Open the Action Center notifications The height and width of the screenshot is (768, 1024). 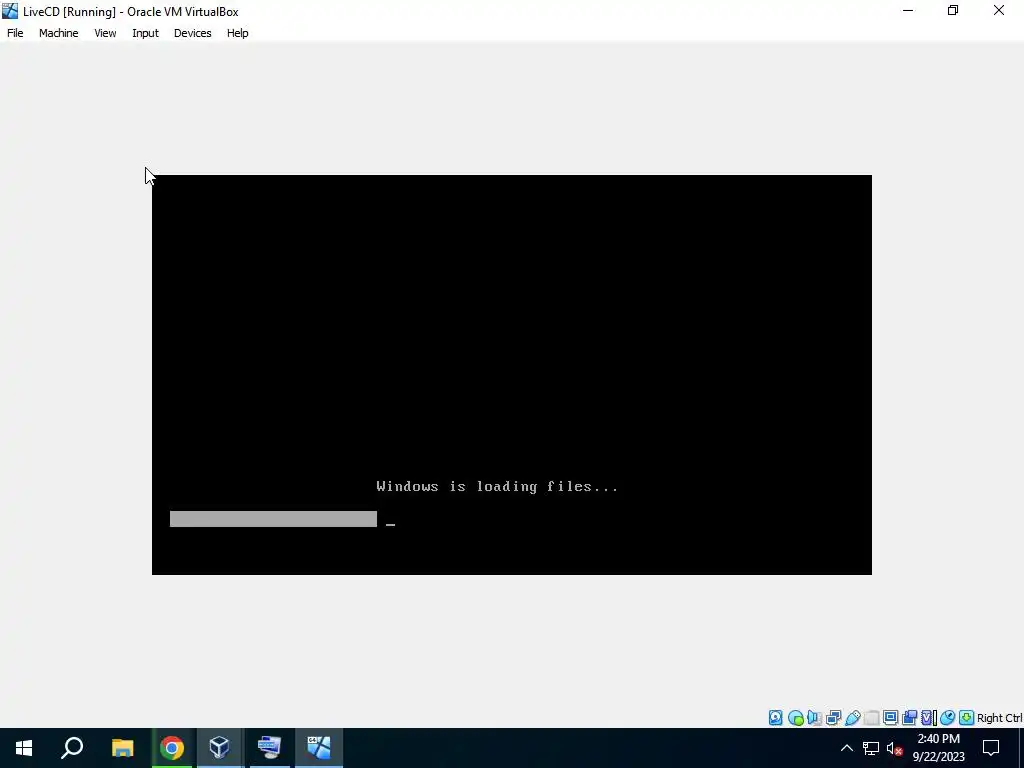pos(991,748)
